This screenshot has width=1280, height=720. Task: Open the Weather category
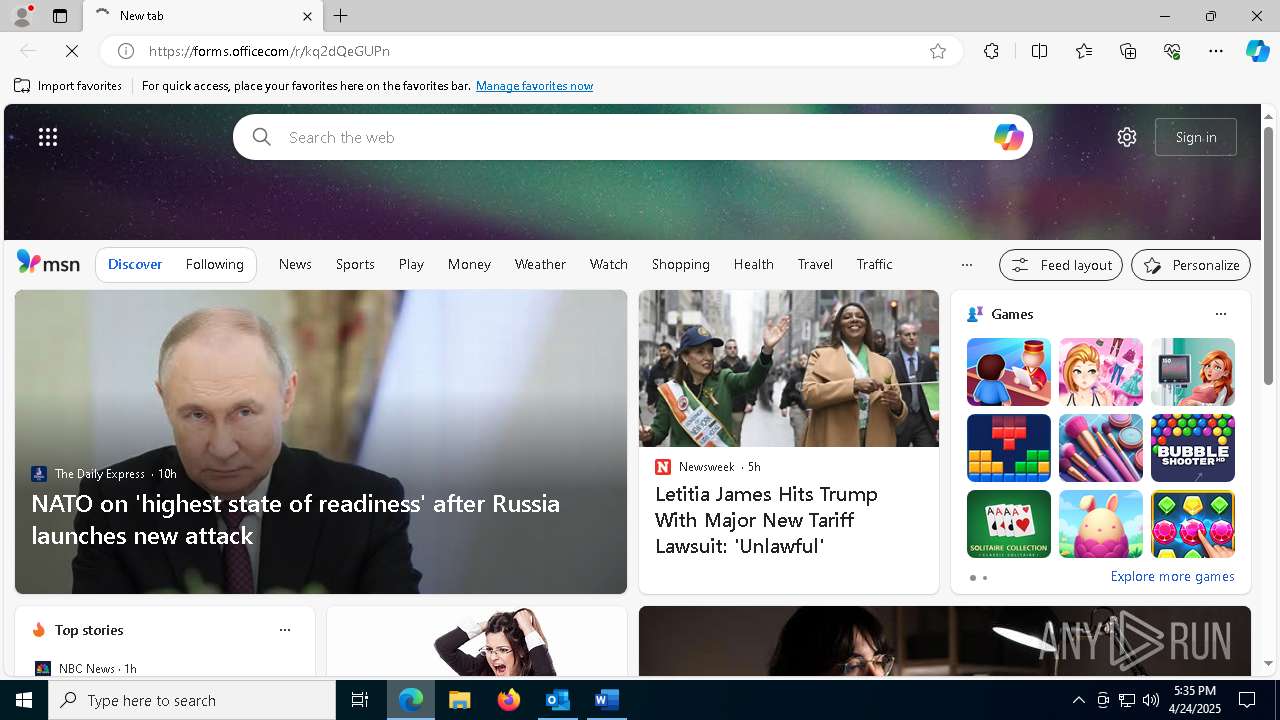(x=540, y=264)
